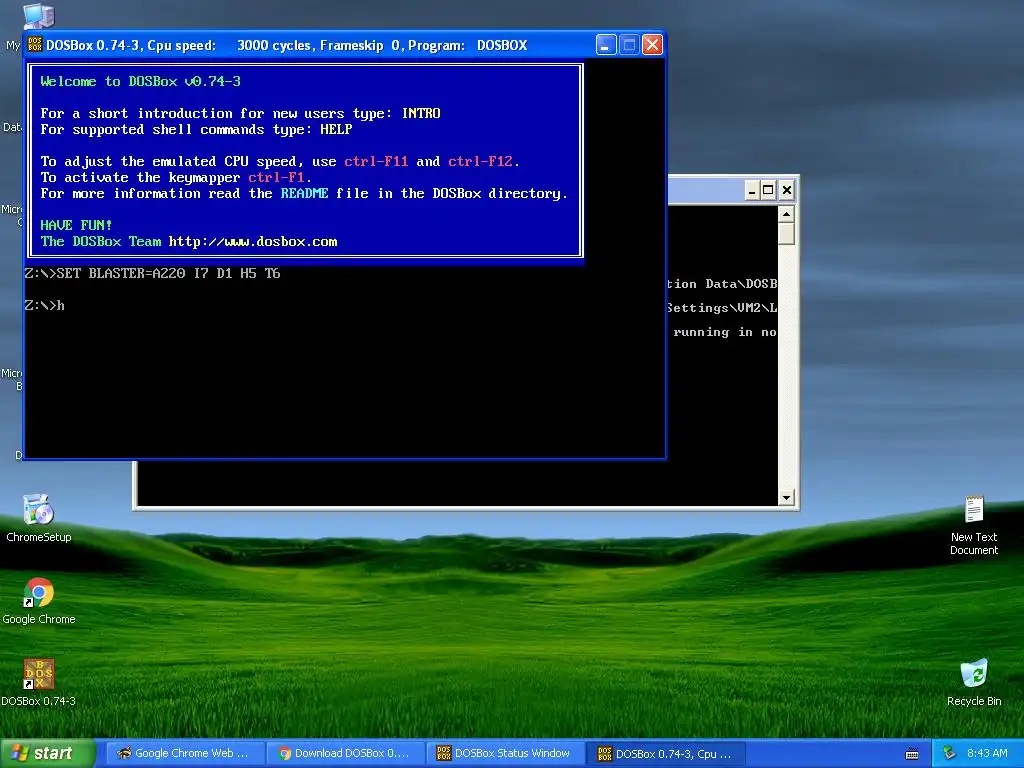
Task: Click the SET BLASTER=A220 line
Action: click(x=152, y=273)
